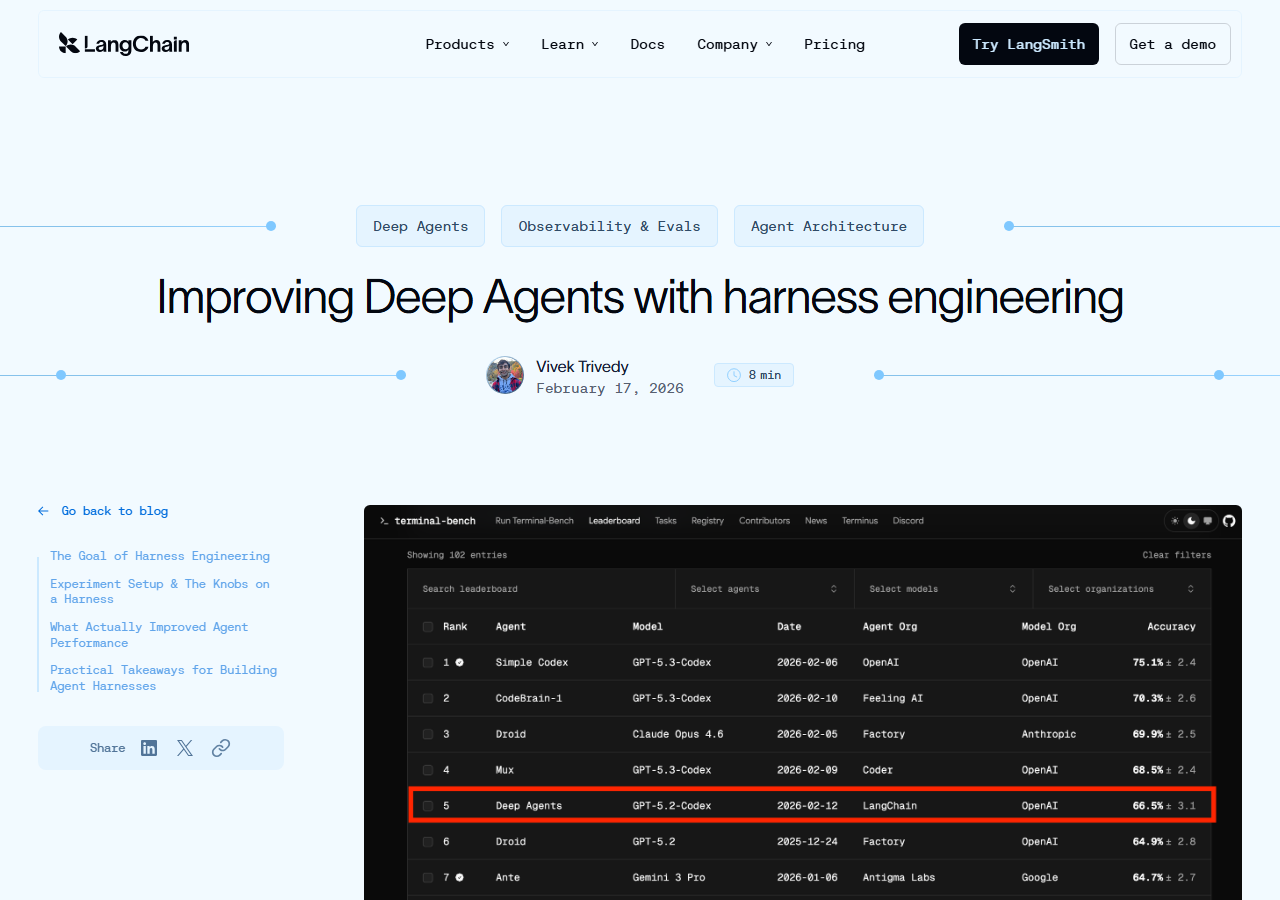Click the left arrow beside Go back to blog
This screenshot has width=1280, height=900.
tap(43, 511)
